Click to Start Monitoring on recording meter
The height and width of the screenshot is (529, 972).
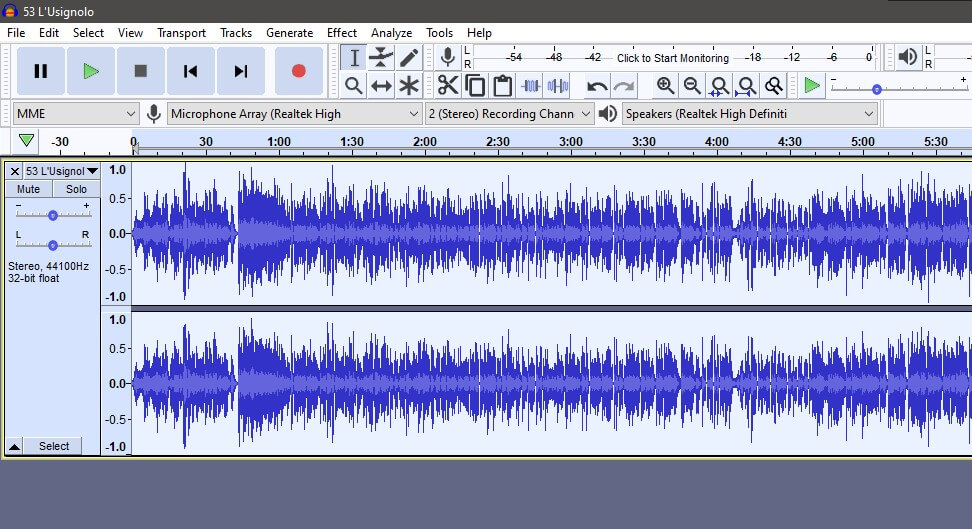[x=672, y=58]
